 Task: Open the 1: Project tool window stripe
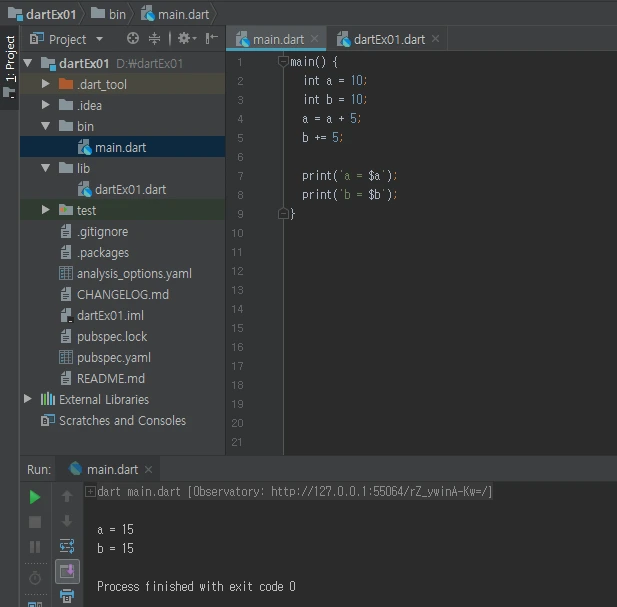[x=9, y=66]
